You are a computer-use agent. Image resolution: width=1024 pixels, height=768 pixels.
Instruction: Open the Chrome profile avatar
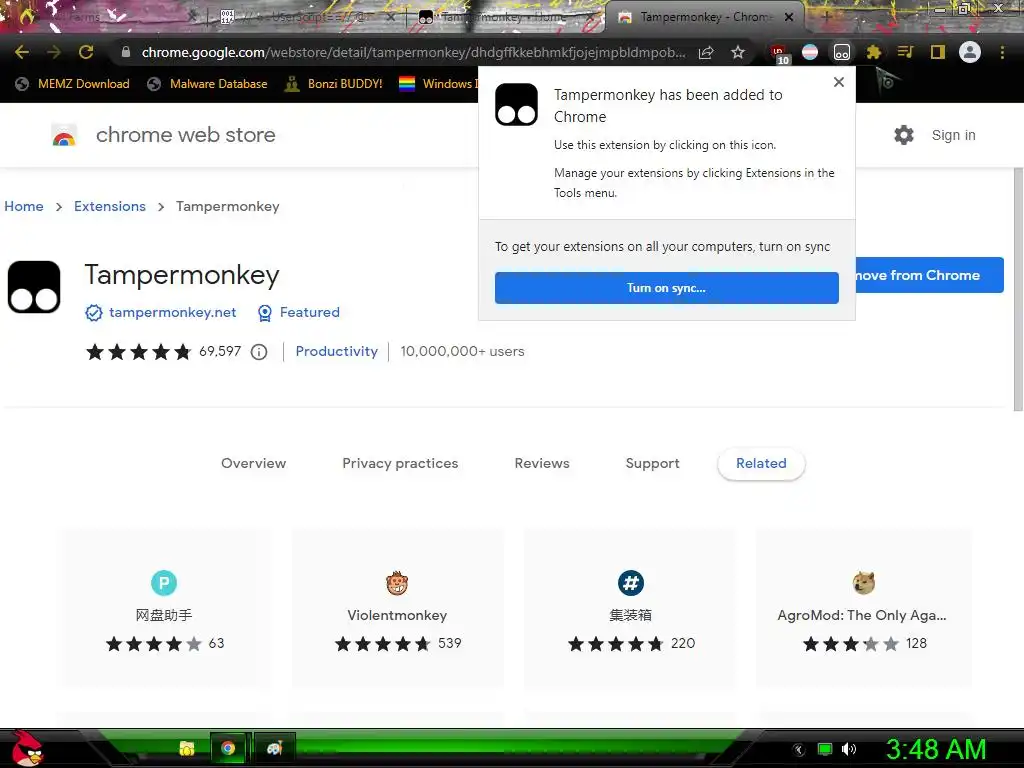(x=970, y=52)
